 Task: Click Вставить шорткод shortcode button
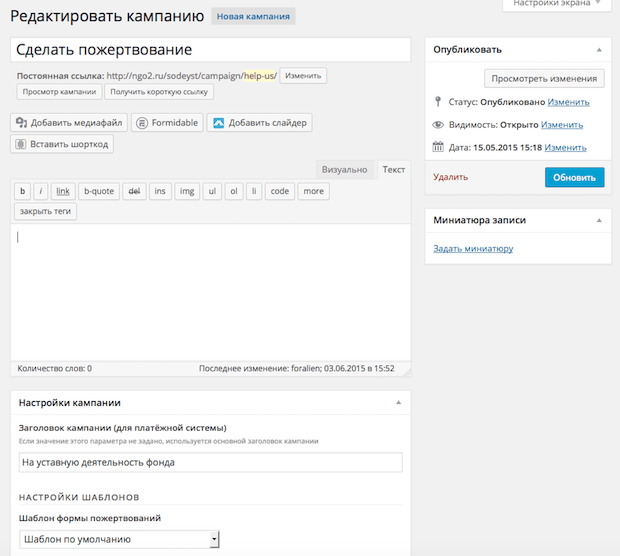click(62, 144)
